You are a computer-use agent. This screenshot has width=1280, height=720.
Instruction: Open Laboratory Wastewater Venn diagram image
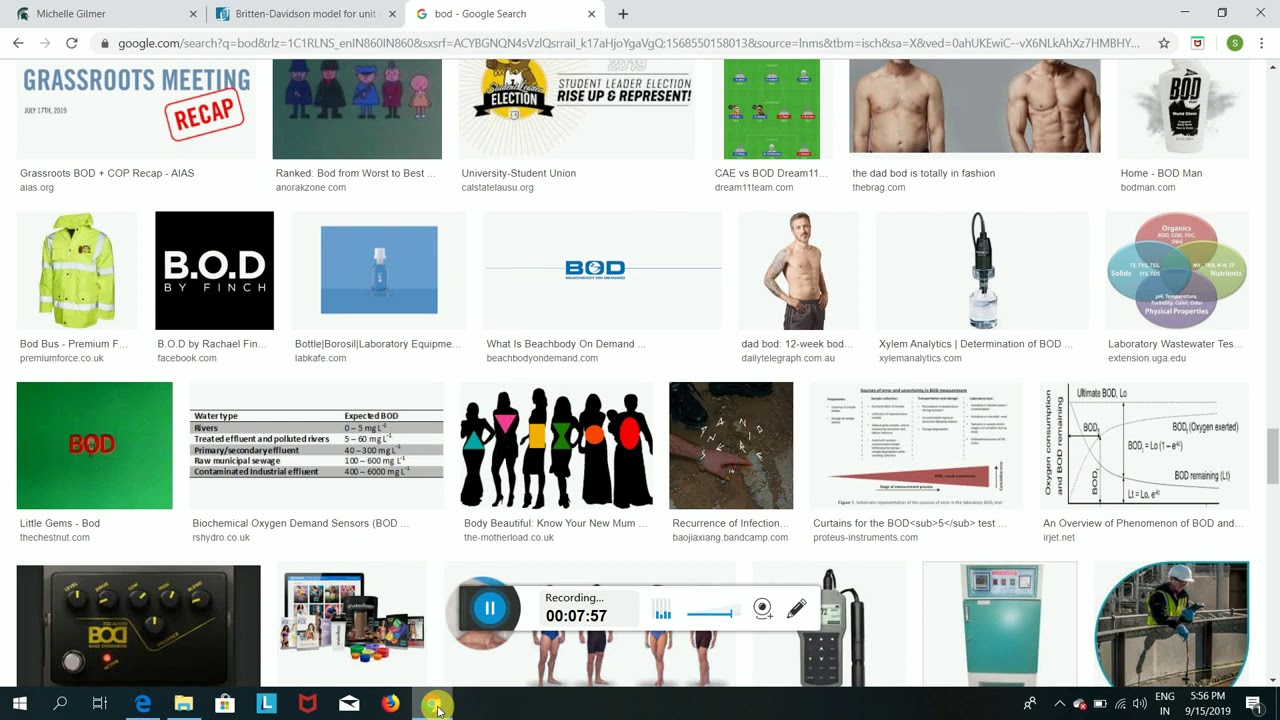pyautogui.click(x=1177, y=270)
